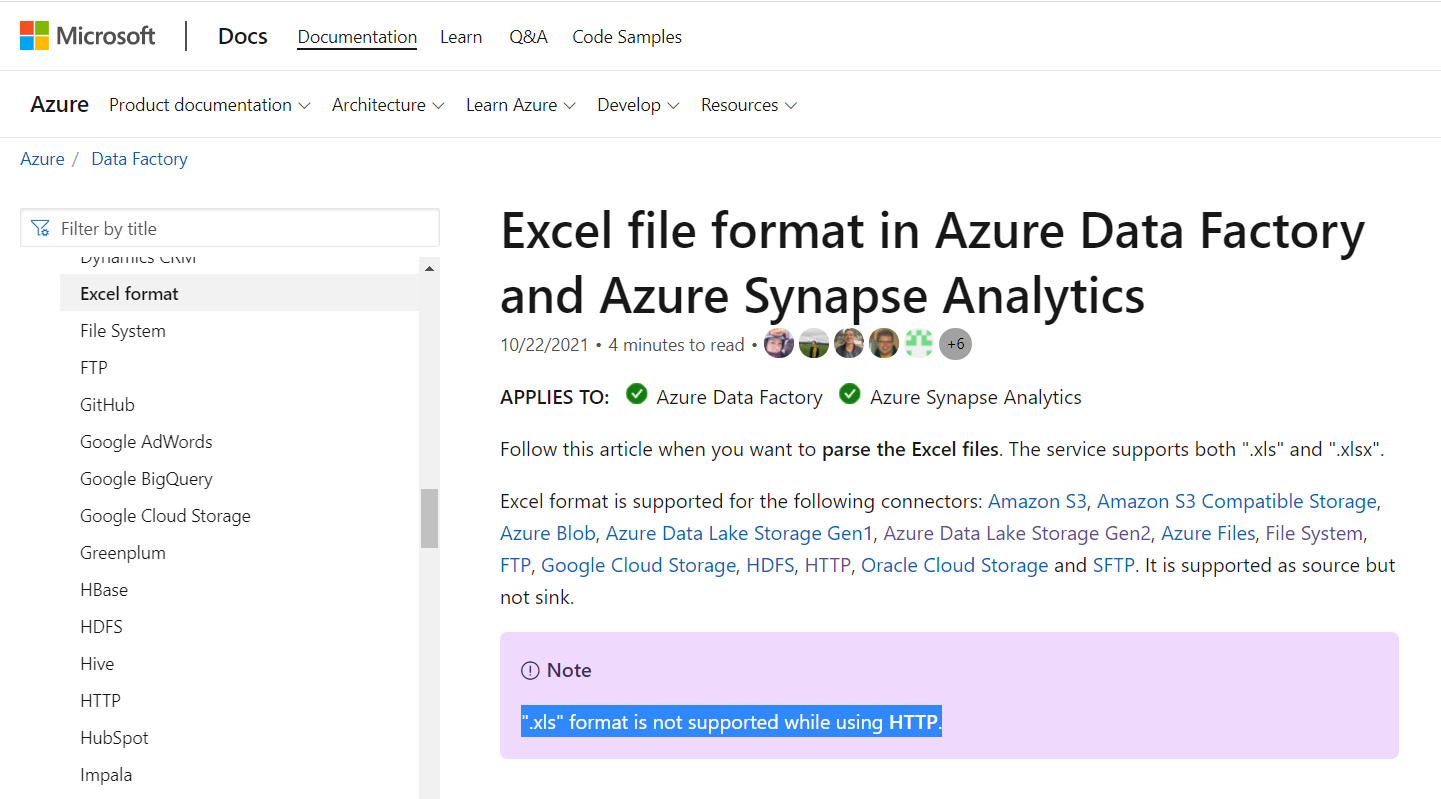The image size is (1441, 799).
Task: Open the Develop dropdown
Action: [638, 105]
